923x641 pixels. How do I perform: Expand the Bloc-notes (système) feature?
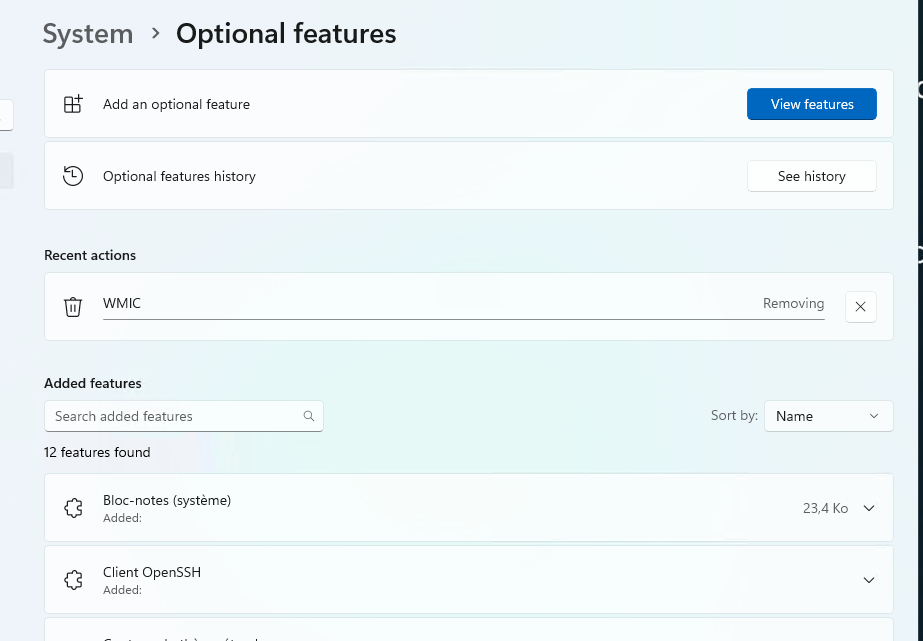pyautogui.click(x=868, y=508)
